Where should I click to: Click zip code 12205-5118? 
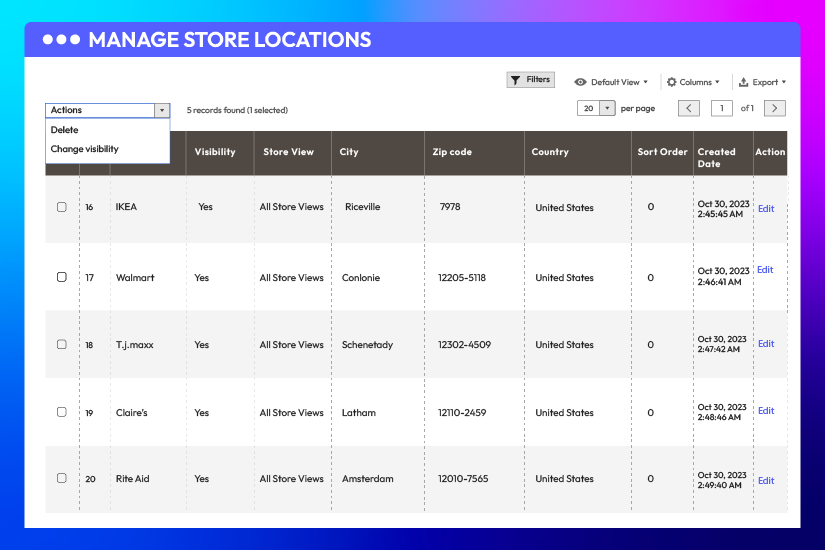(x=462, y=278)
